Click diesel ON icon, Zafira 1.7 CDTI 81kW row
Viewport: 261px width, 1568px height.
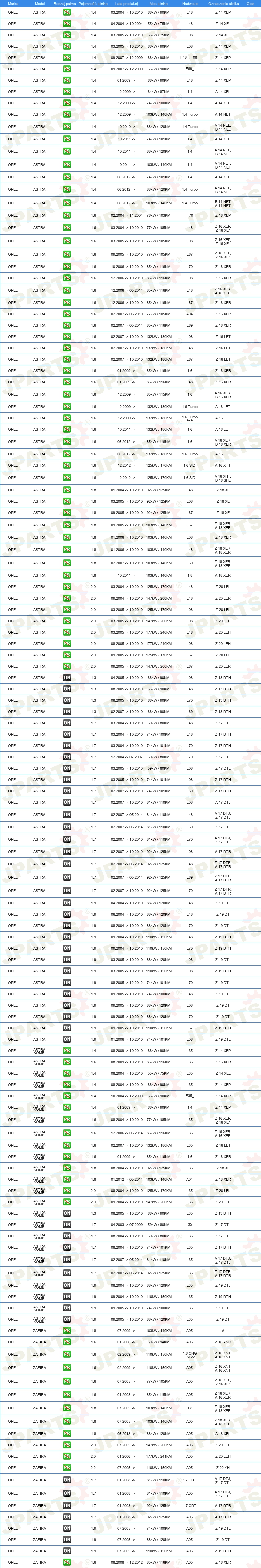pyautogui.click(x=67, y=1480)
